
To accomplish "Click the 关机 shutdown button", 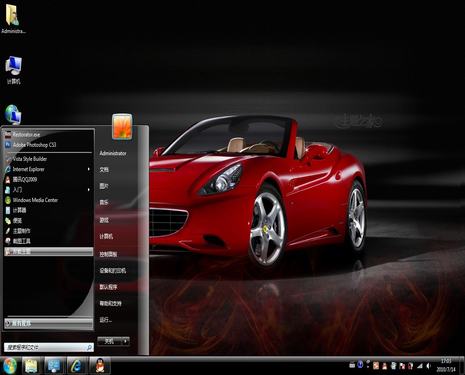I will pos(109,341).
